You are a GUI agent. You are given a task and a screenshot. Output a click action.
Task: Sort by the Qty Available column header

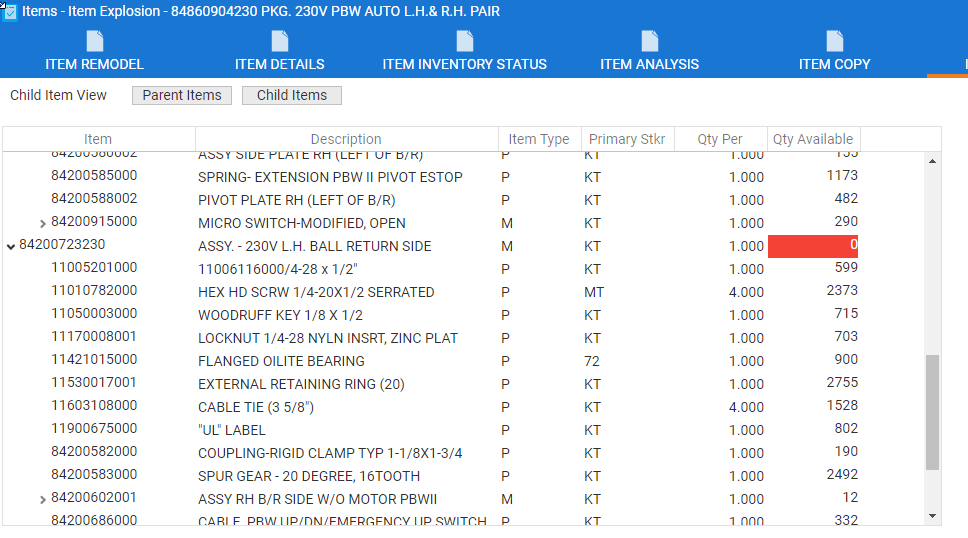coord(813,139)
